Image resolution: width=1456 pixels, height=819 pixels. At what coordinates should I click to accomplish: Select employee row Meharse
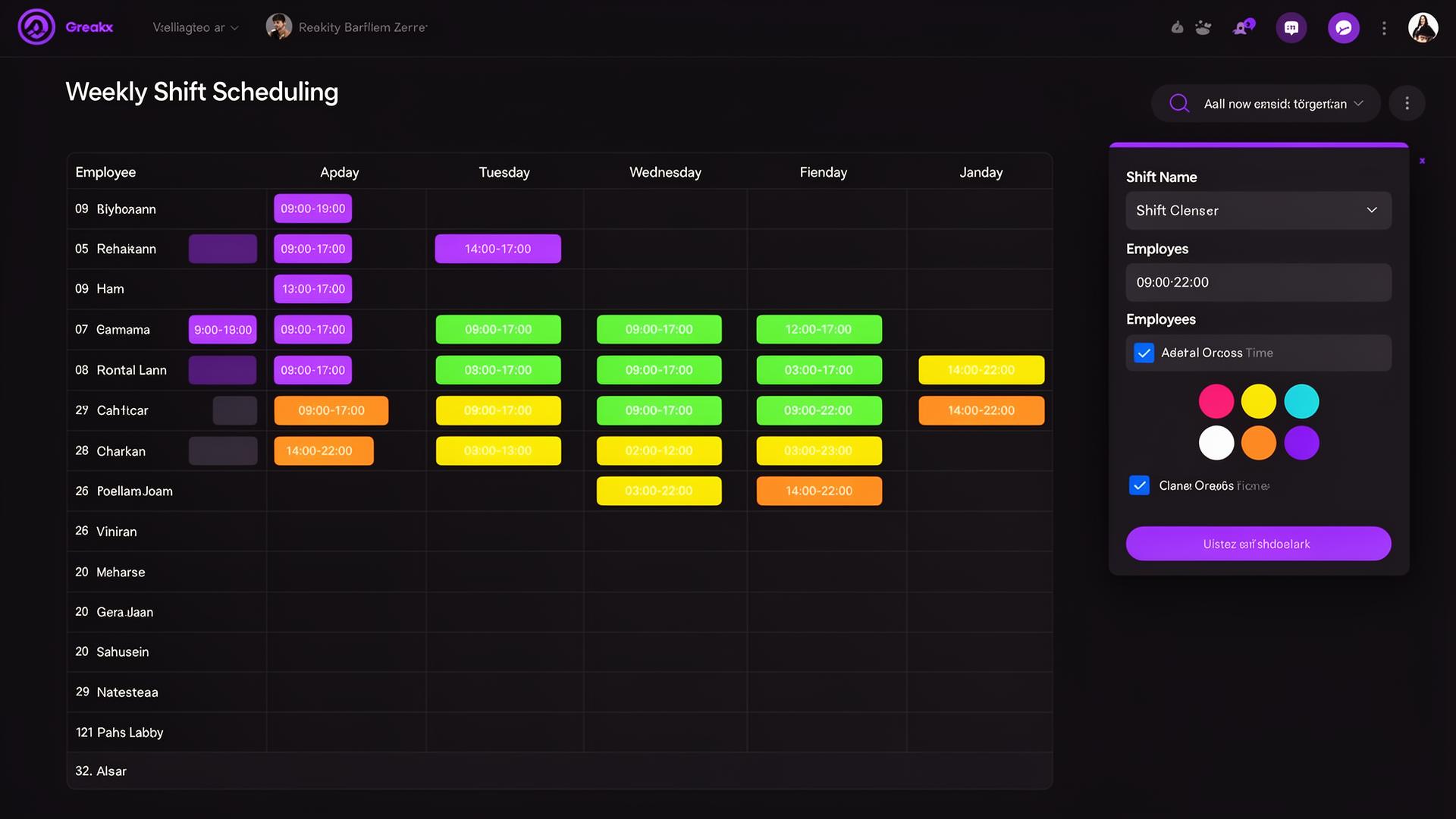tap(559, 572)
